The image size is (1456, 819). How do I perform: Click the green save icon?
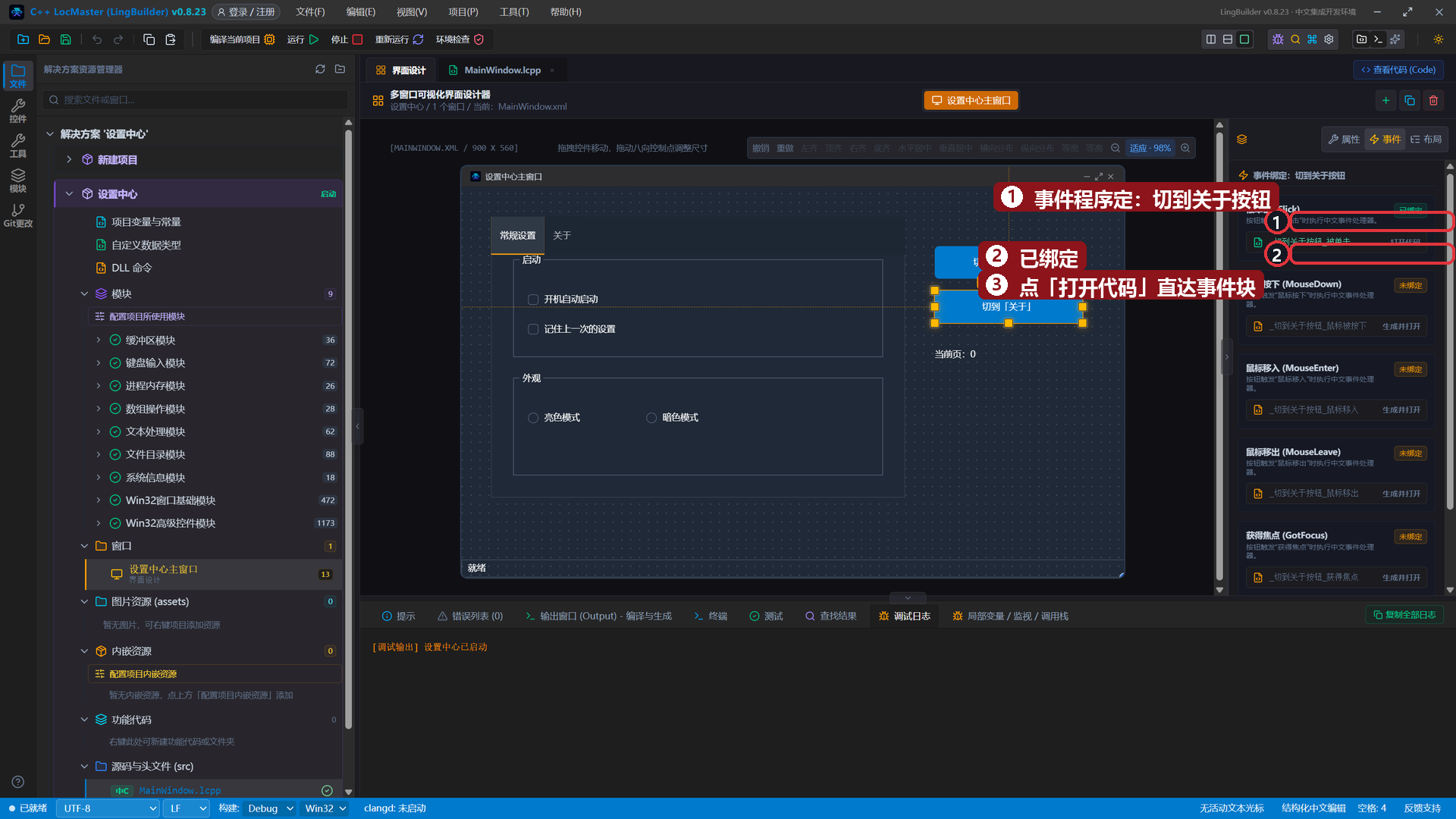[65, 39]
